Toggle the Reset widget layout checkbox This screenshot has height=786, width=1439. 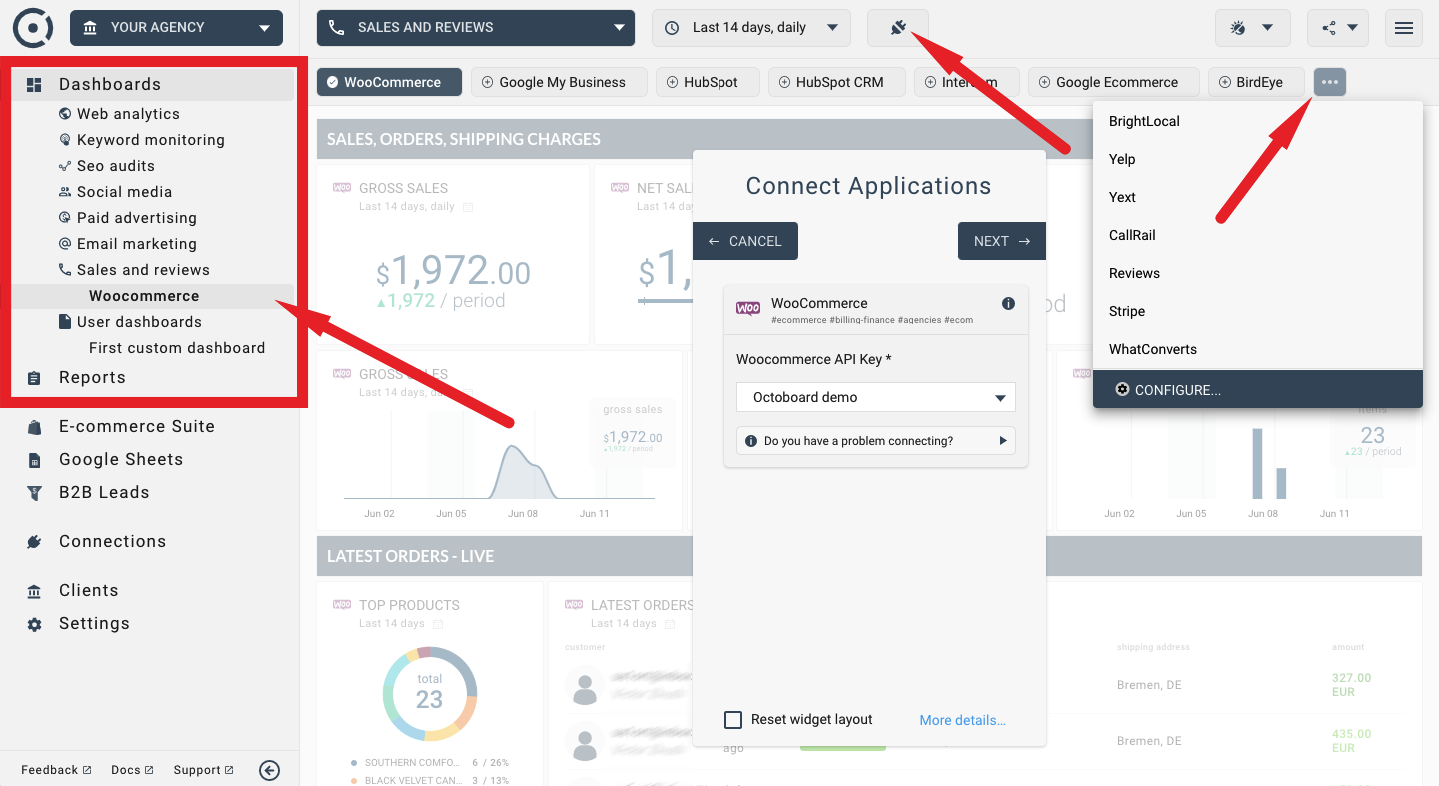733,720
